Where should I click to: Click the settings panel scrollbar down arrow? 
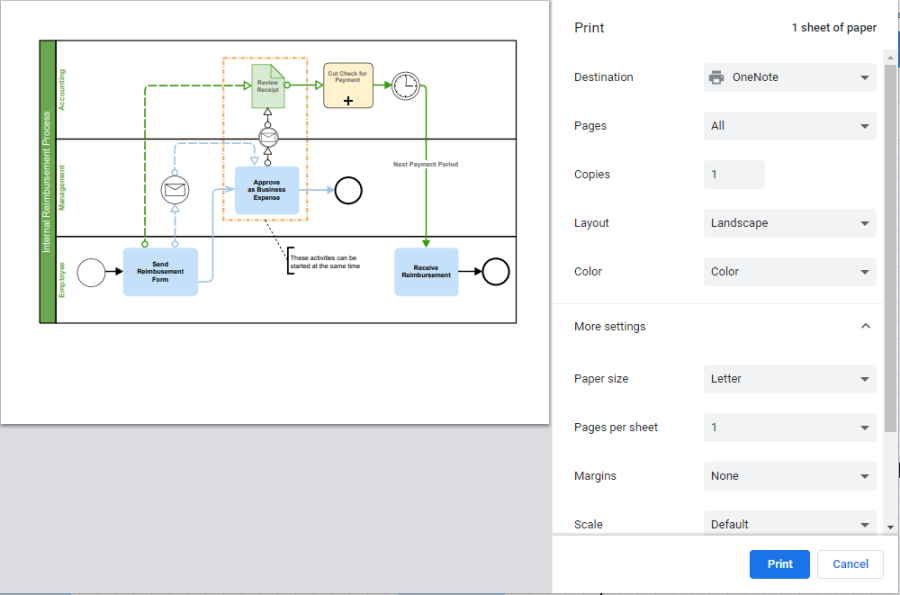[x=890, y=526]
